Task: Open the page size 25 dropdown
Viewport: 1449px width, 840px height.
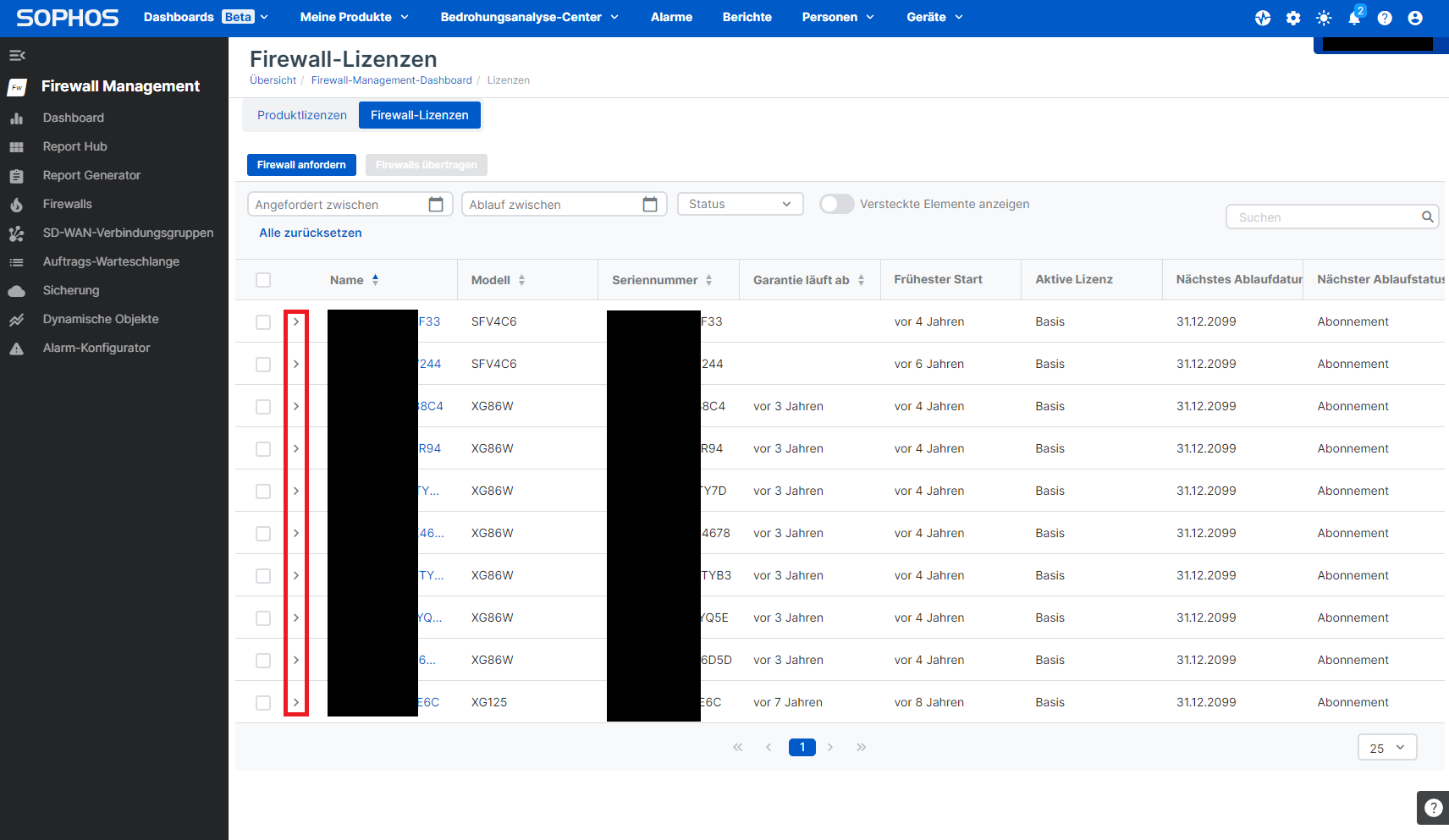Action: click(x=1387, y=748)
